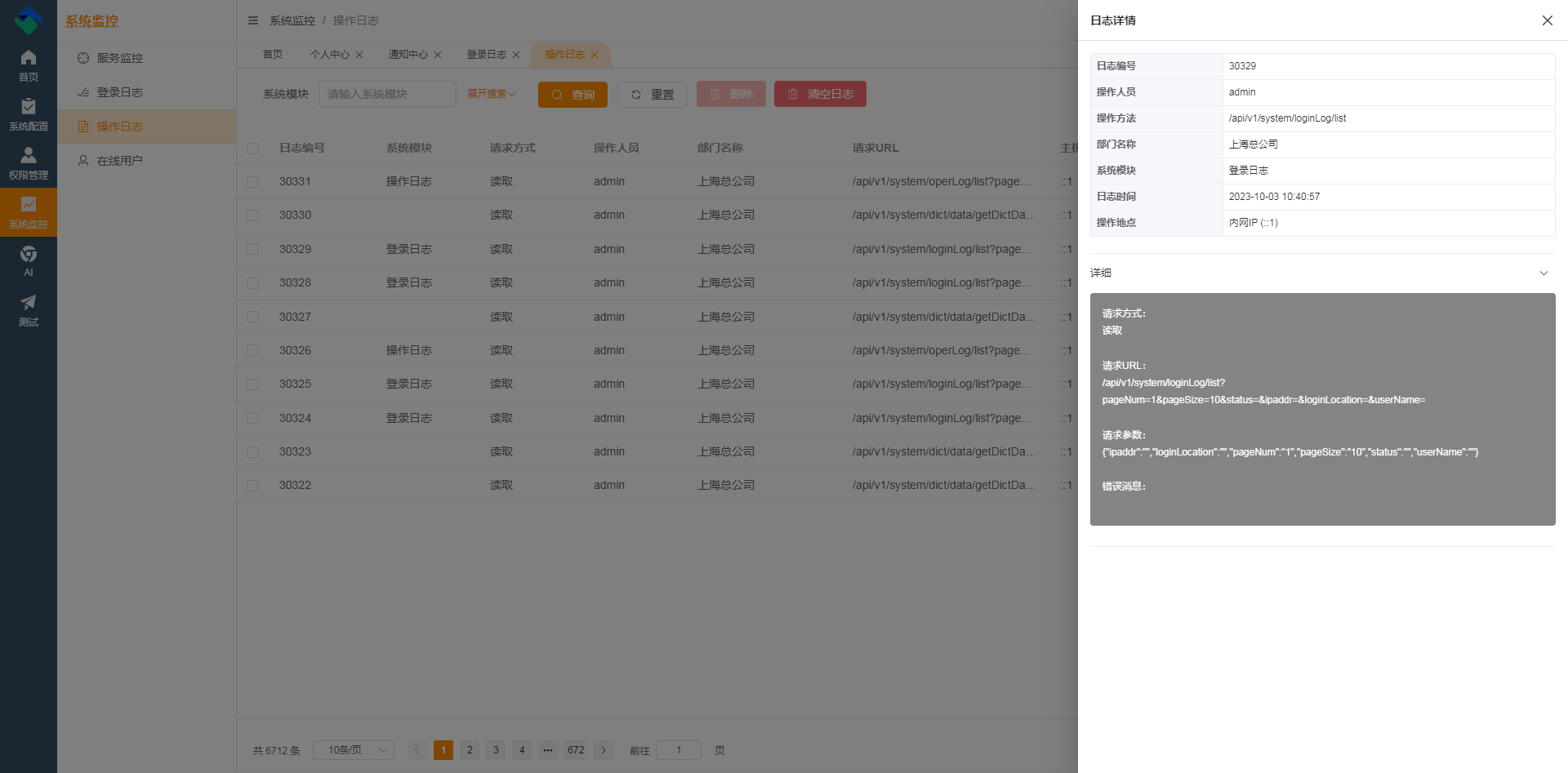The width and height of the screenshot is (1568, 773).
Task: Click the 删除 delete button
Action: [731, 95]
